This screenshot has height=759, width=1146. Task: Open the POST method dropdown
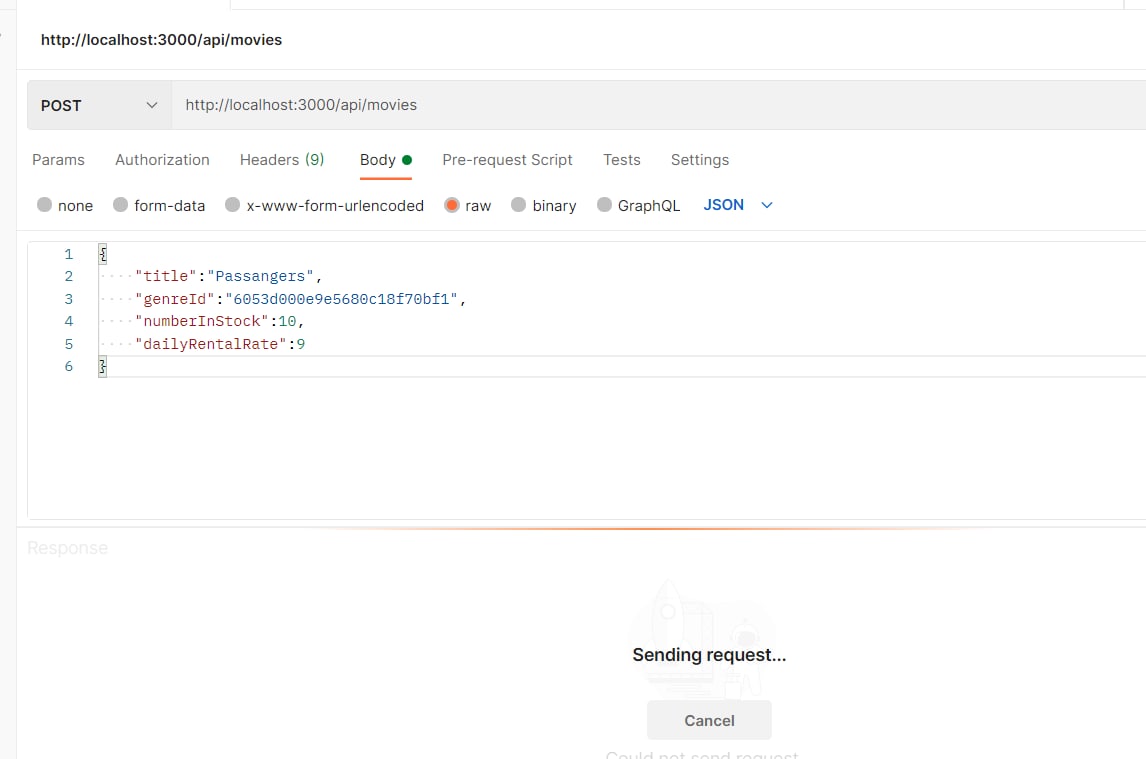99,105
